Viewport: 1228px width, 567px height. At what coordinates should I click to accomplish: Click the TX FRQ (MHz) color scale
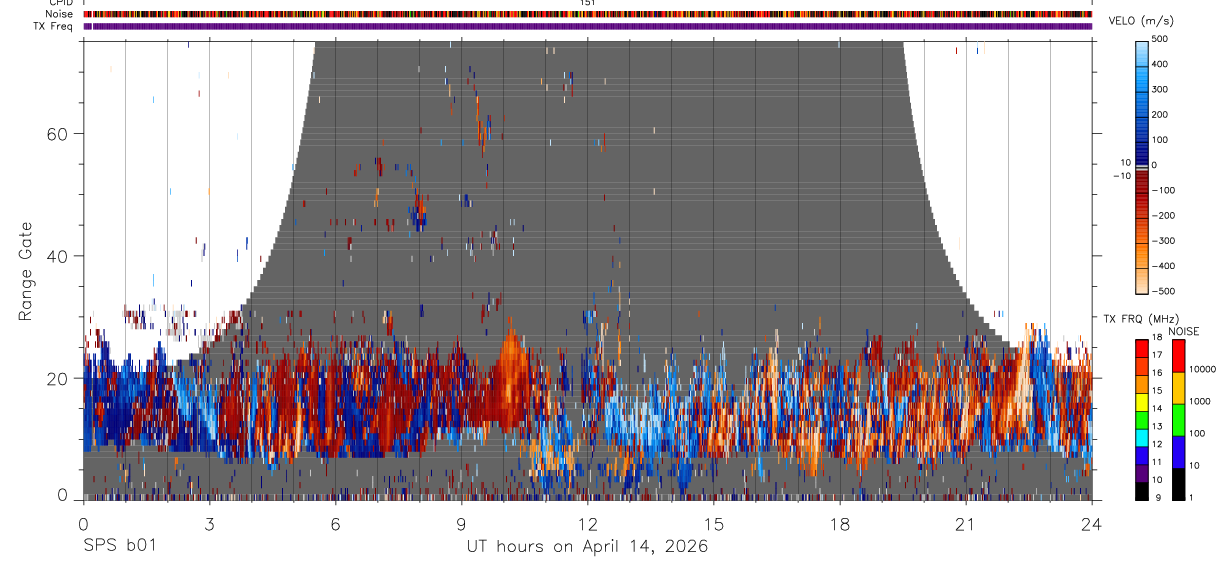point(1141,419)
